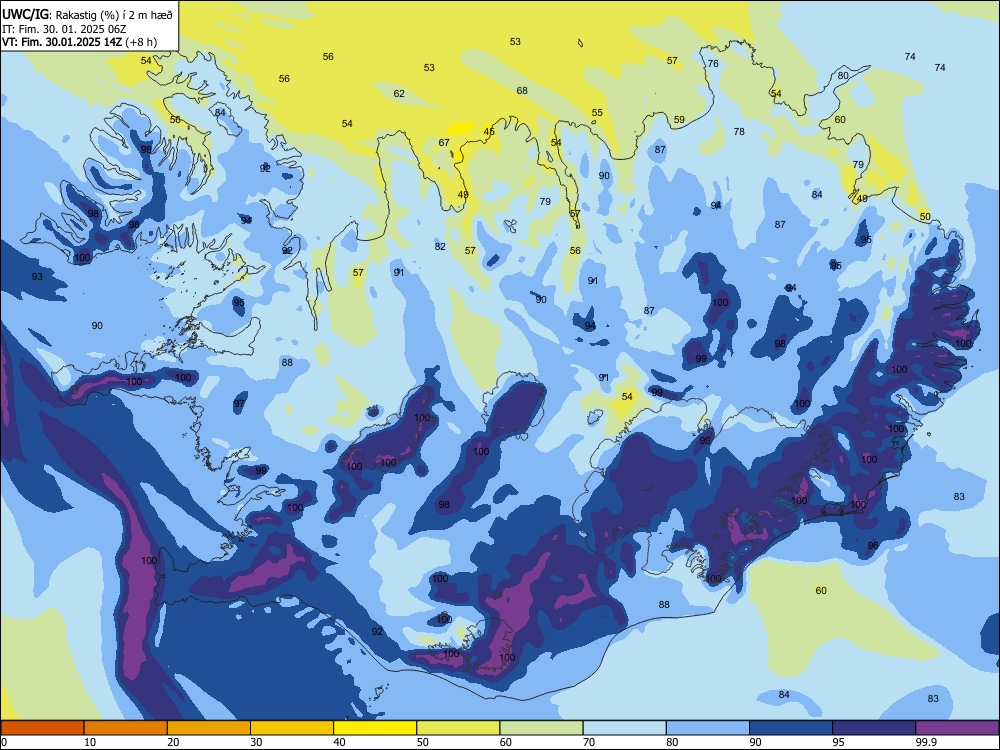Click the map value "59" on the north coast
1000x750 pixels.
[679, 120]
